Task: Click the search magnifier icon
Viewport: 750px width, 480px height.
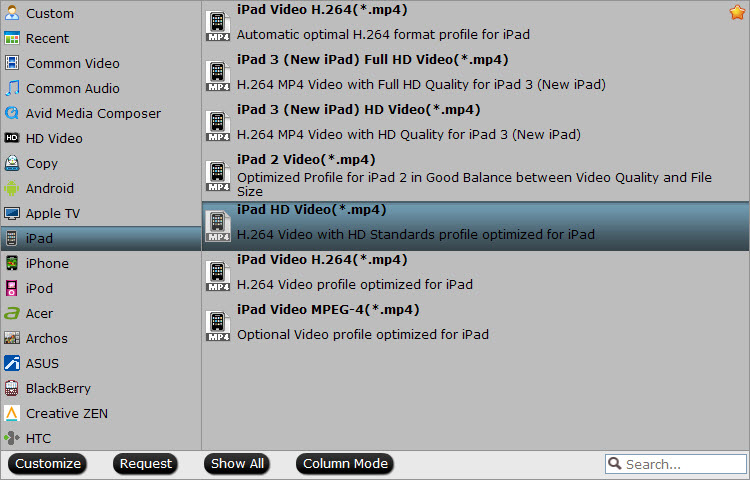Action: point(615,463)
